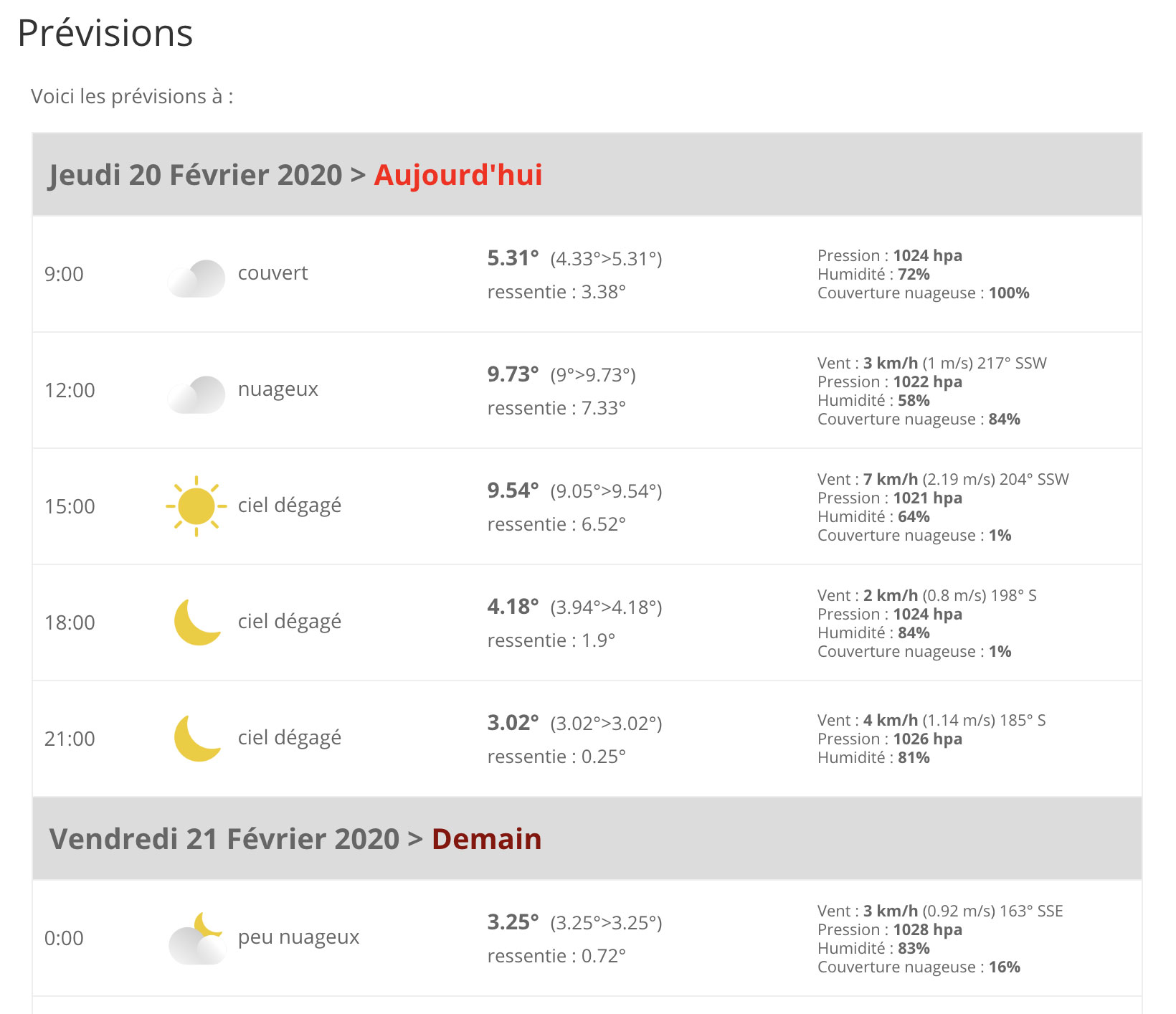The image size is (1176, 1014).
Task: Click the 5.31° temperature at 9:00
Action: [513, 258]
